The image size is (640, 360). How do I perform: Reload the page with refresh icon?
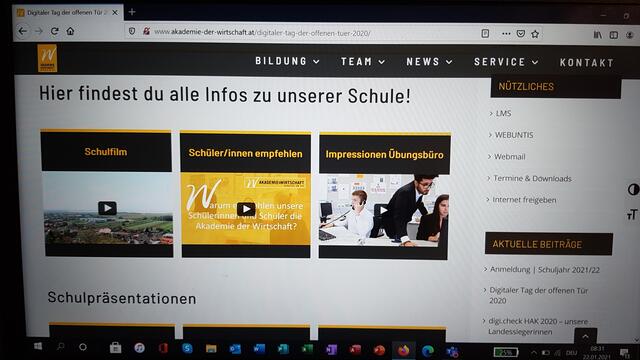[x=54, y=31]
